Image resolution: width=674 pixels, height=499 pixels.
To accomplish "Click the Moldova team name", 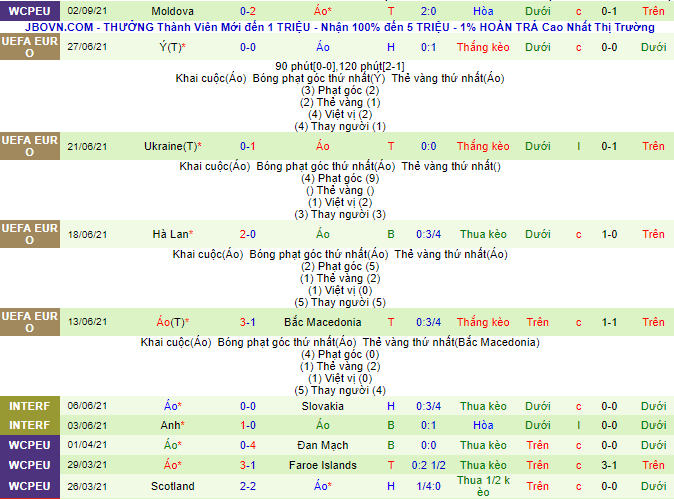I will point(172,9).
